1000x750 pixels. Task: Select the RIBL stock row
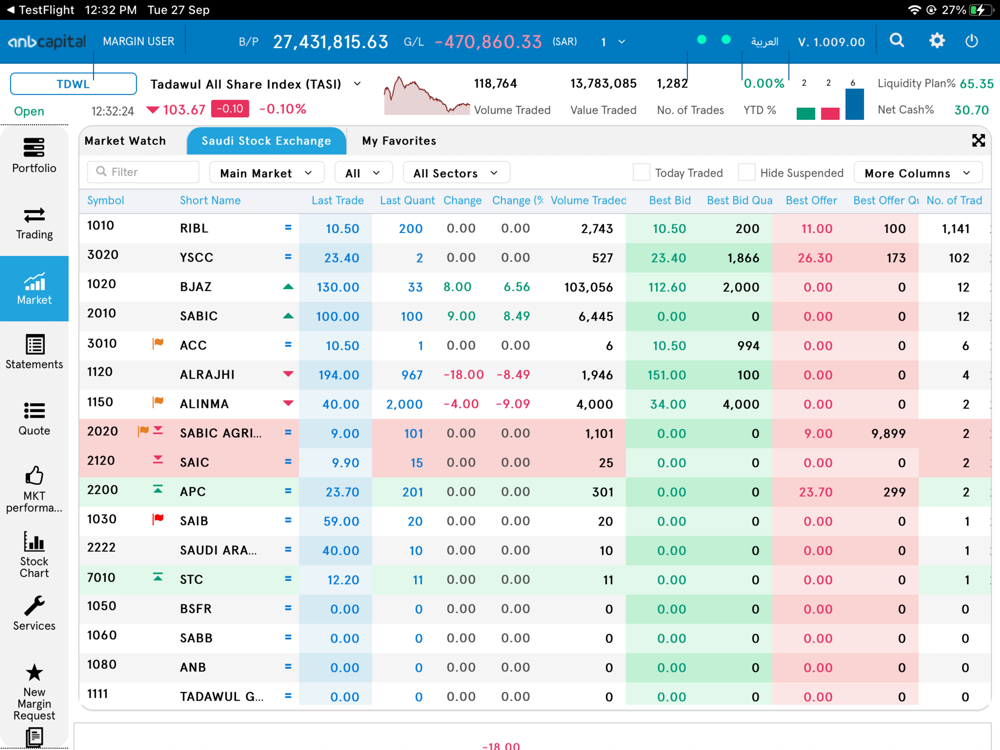tap(534, 228)
